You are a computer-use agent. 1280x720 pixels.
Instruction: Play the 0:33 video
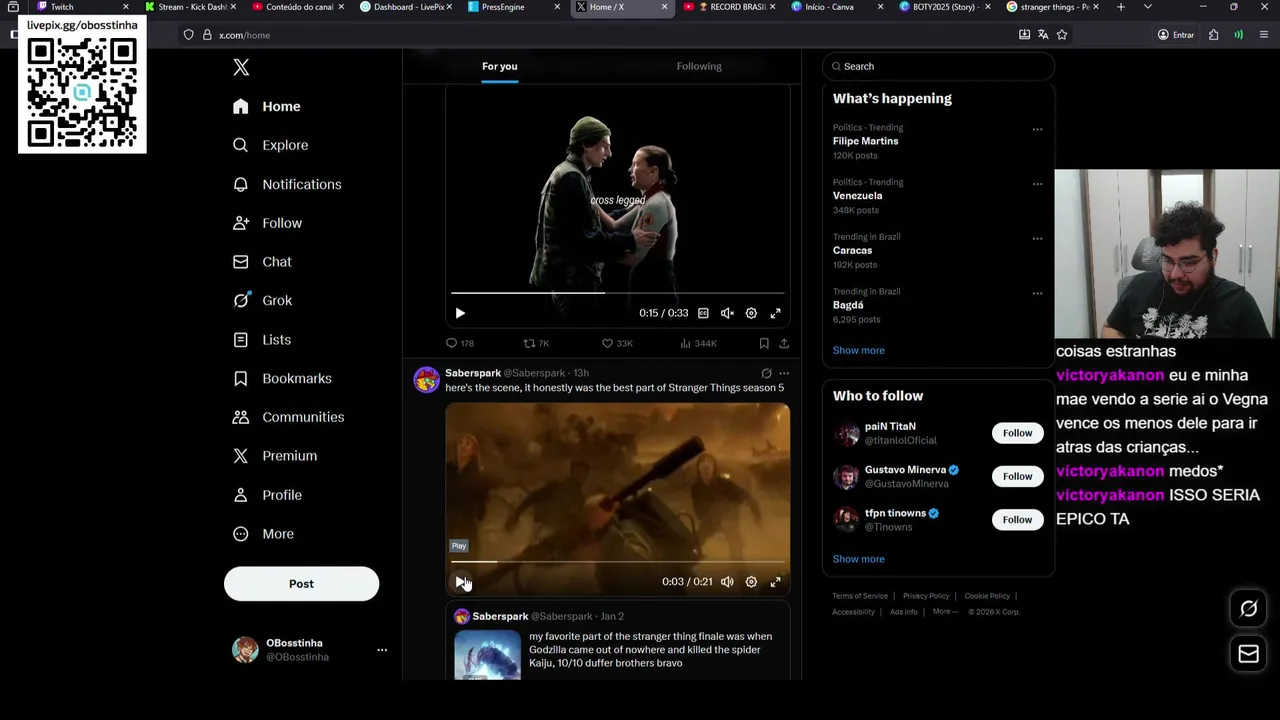tap(460, 313)
